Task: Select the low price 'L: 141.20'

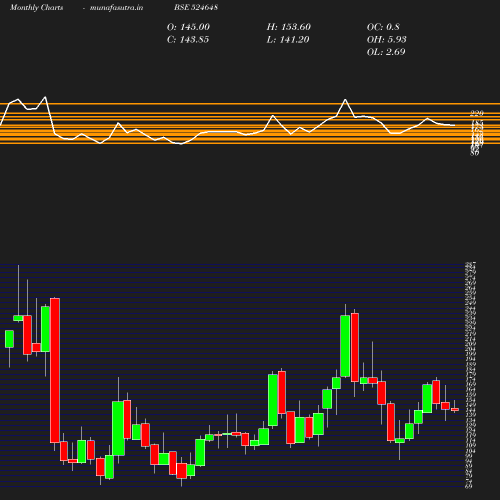Action: (x=288, y=40)
